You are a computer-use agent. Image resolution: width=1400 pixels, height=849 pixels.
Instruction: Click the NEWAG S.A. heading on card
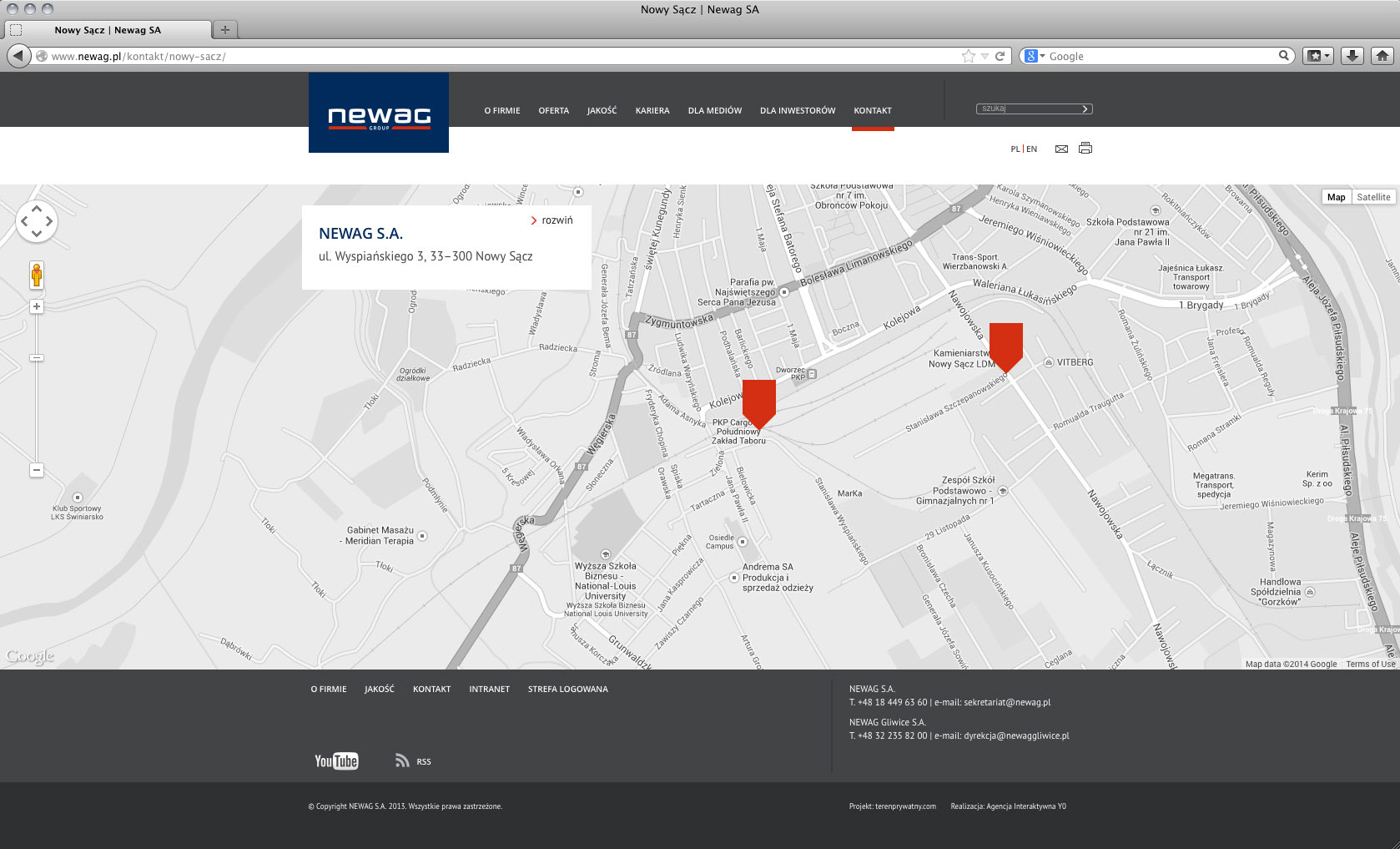point(360,234)
